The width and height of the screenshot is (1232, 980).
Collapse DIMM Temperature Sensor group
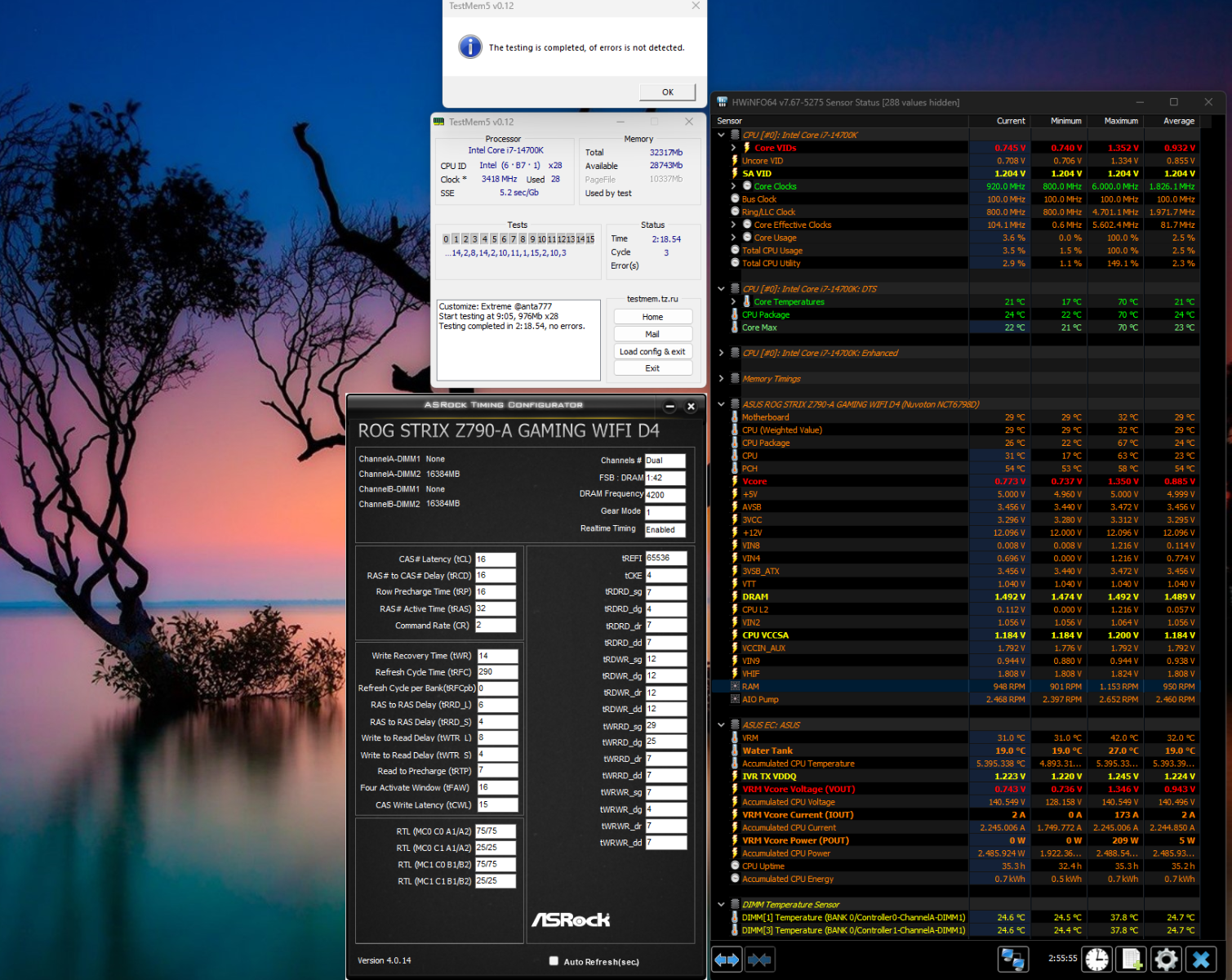[721, 905]
